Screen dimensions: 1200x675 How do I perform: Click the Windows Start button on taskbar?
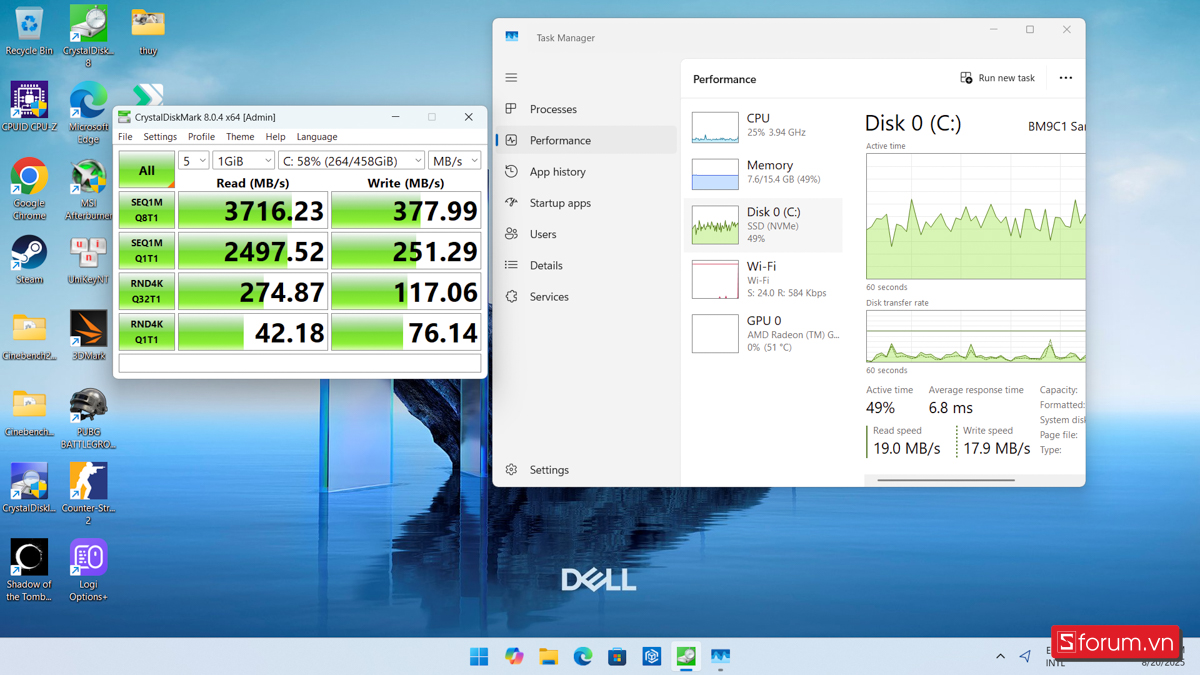click(480, 657)
